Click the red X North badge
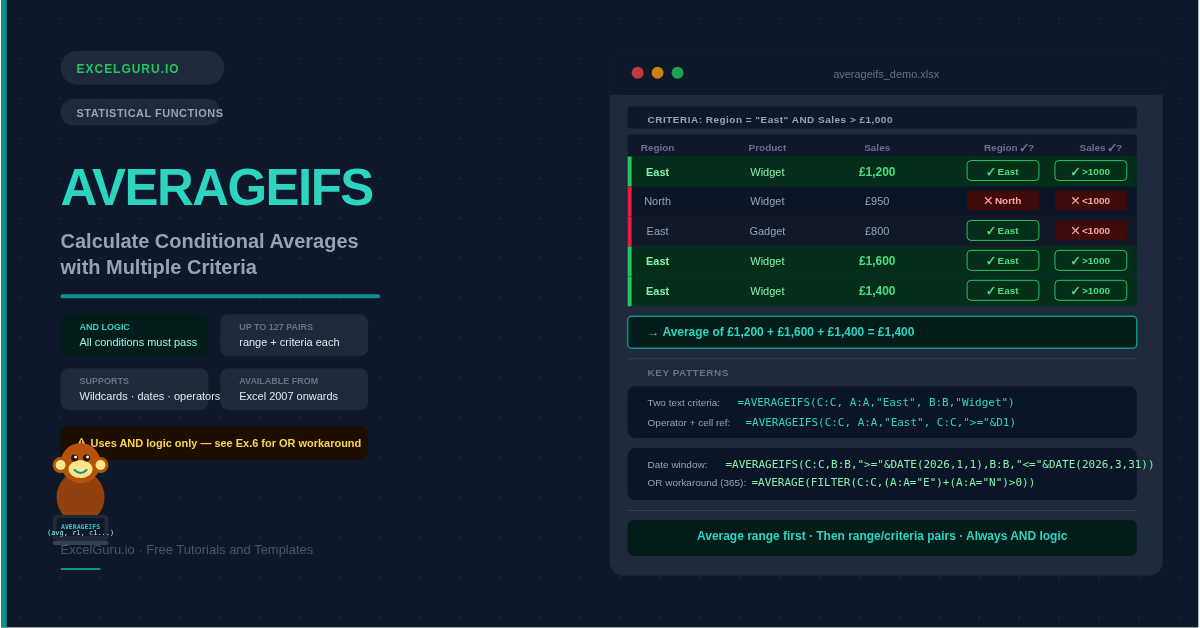The width and height of the screenshot is (1200, 628). point(1002,201)
